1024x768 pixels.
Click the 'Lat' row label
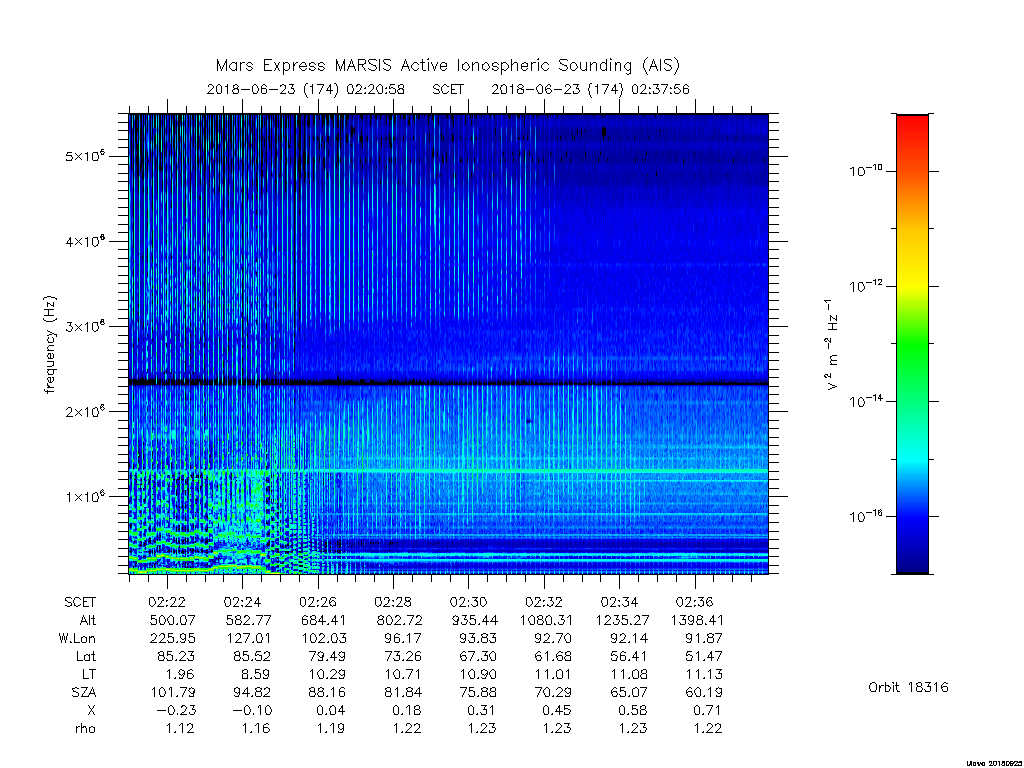tap(86, 656)
